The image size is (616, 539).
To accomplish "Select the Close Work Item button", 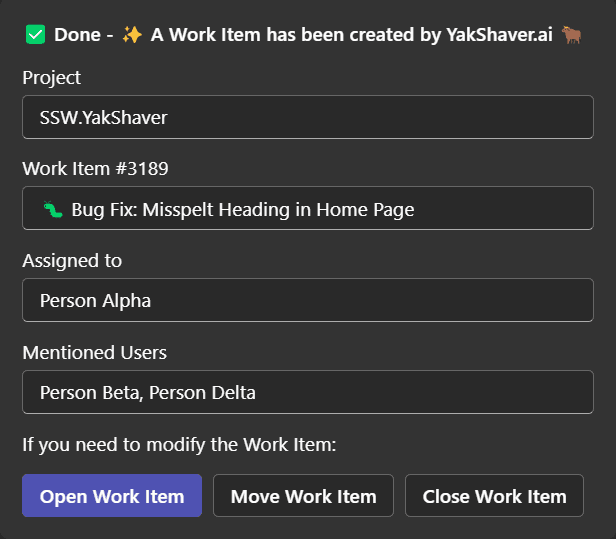I will pos(494,496).
